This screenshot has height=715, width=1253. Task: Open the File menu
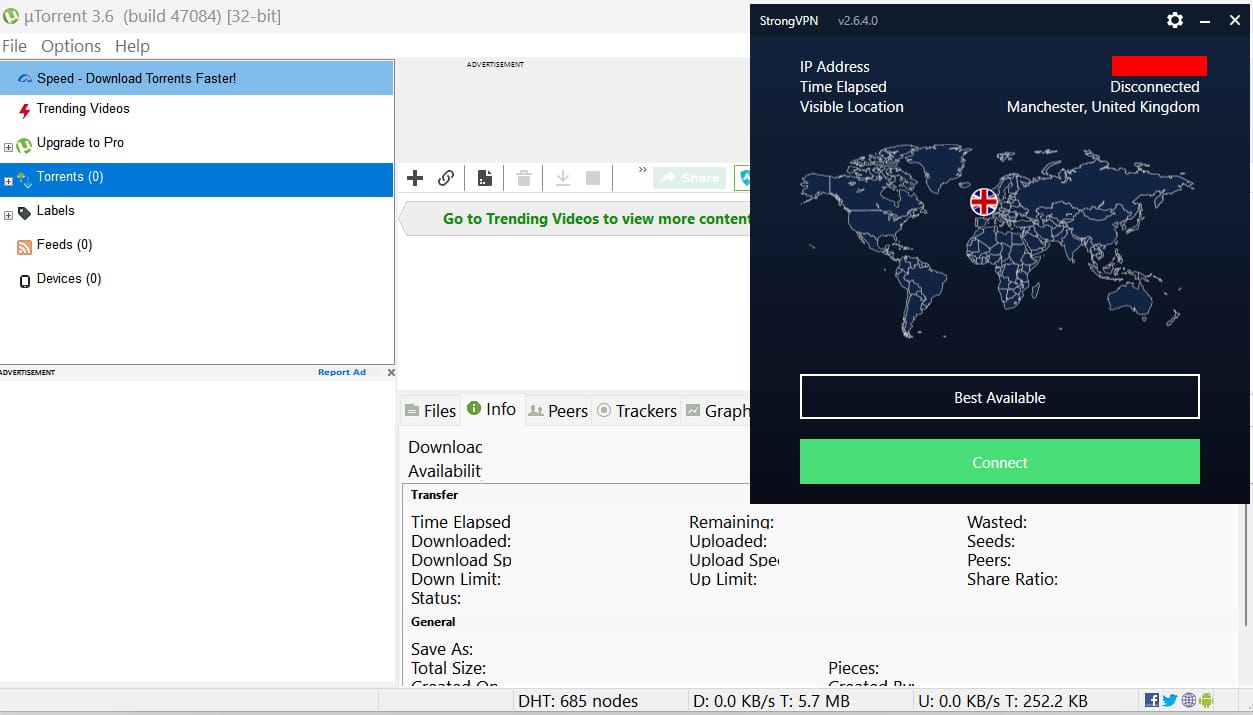pyautogui.click(x=14, y=46)
